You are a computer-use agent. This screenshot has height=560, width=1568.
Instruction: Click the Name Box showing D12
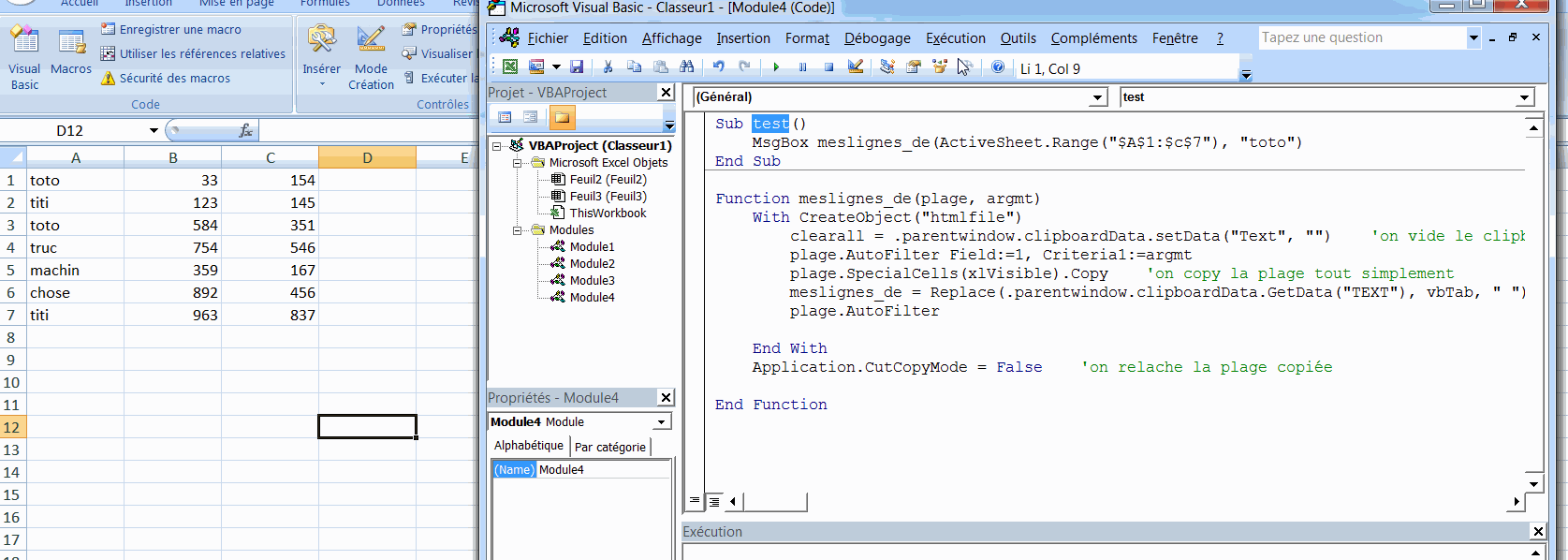(71, 131)
